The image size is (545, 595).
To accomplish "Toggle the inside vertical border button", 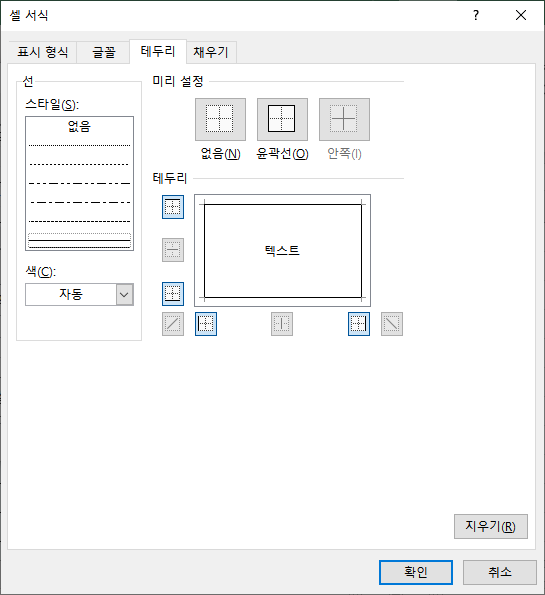I will point(282,324).
